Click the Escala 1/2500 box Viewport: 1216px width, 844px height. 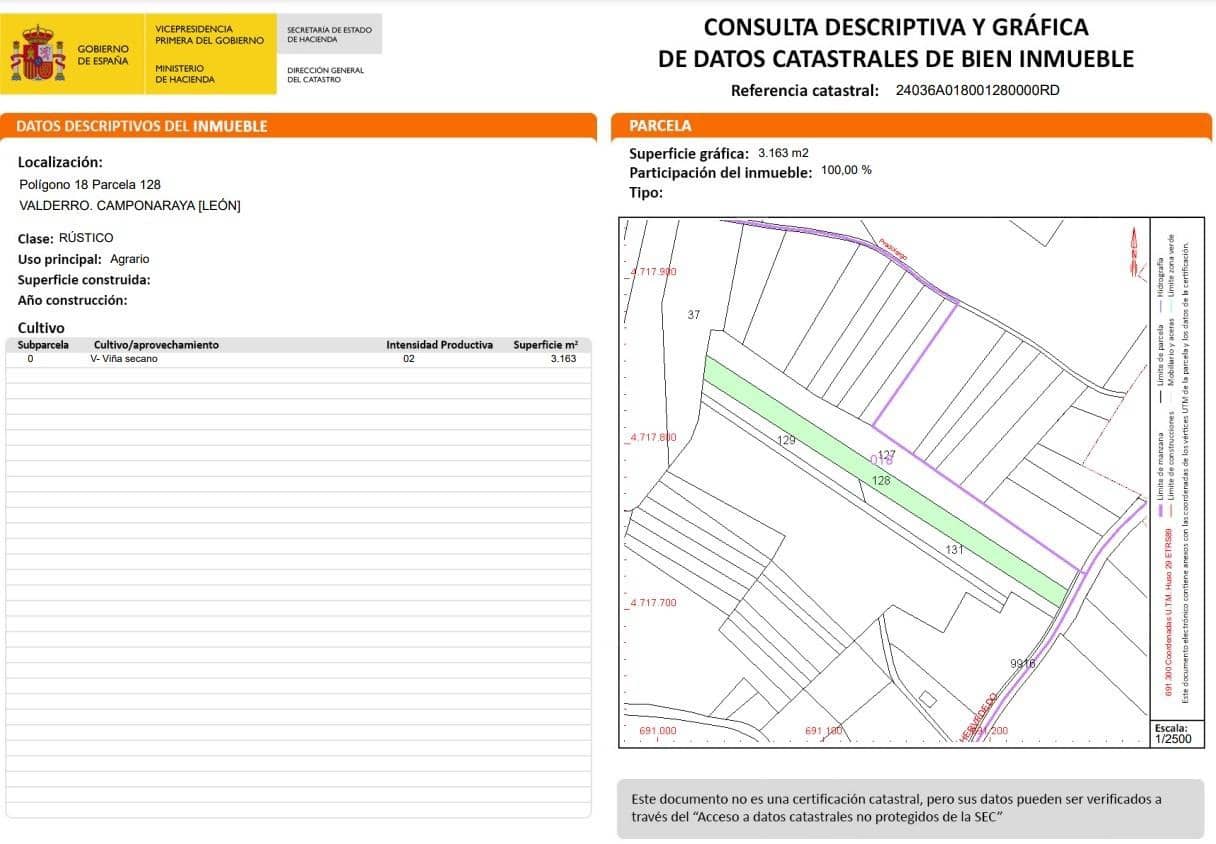(1170, 734)
